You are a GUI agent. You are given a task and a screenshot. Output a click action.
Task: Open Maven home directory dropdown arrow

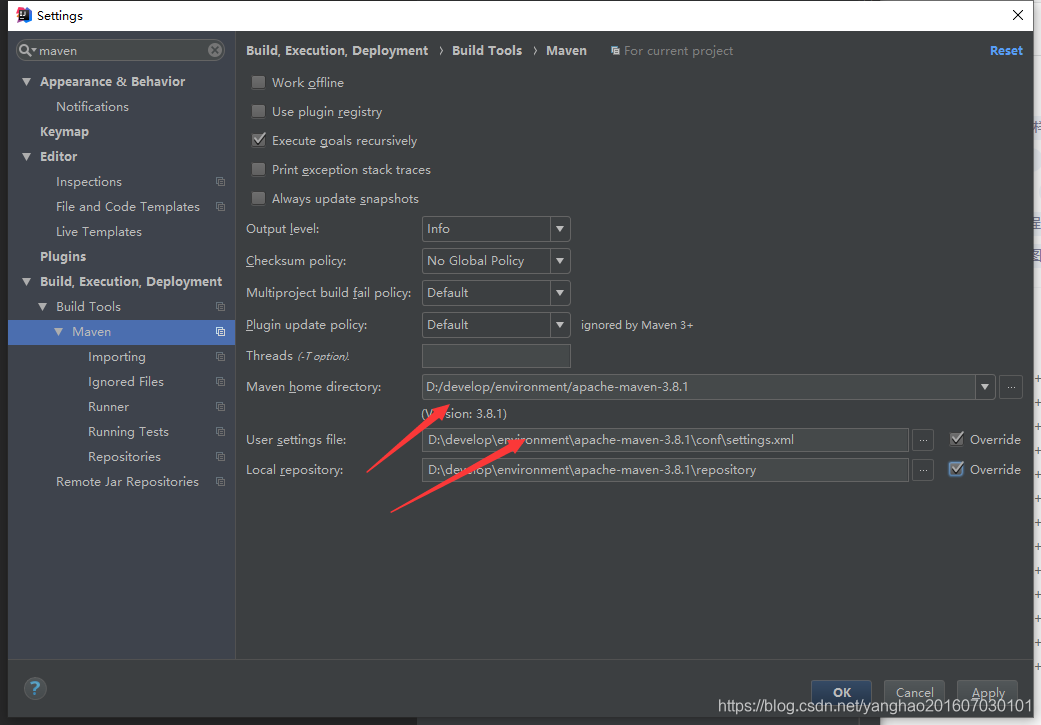click(x=985, y=387)
